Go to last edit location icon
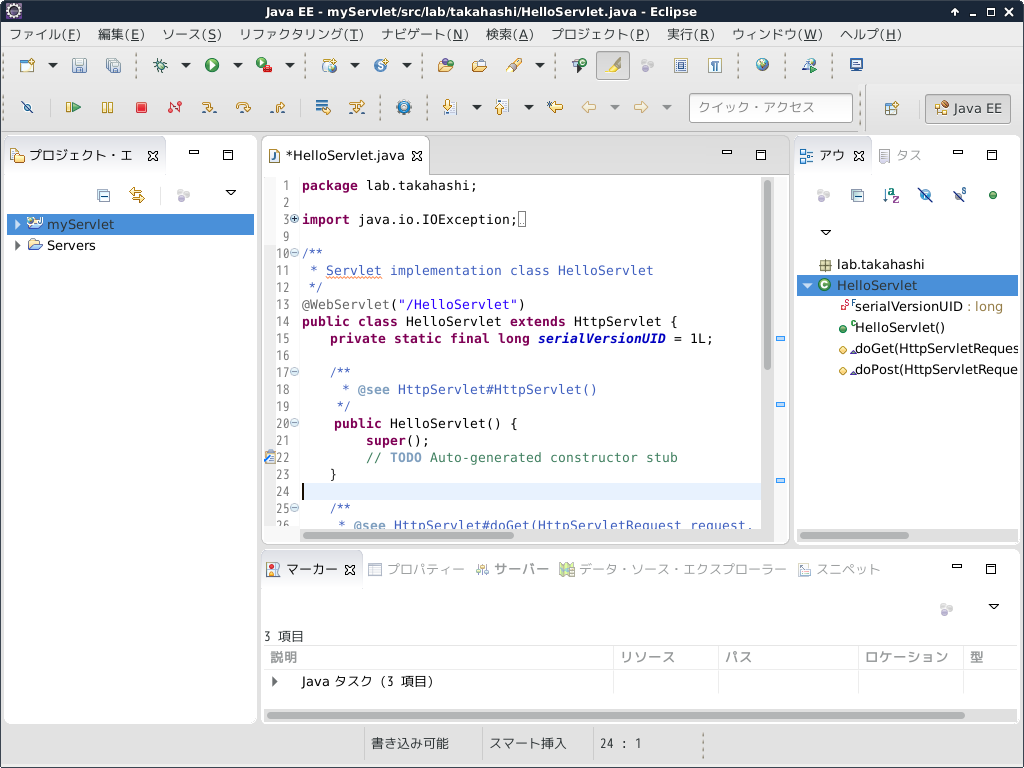Viewport: 1024px width, 768px height. click(555, 107)
